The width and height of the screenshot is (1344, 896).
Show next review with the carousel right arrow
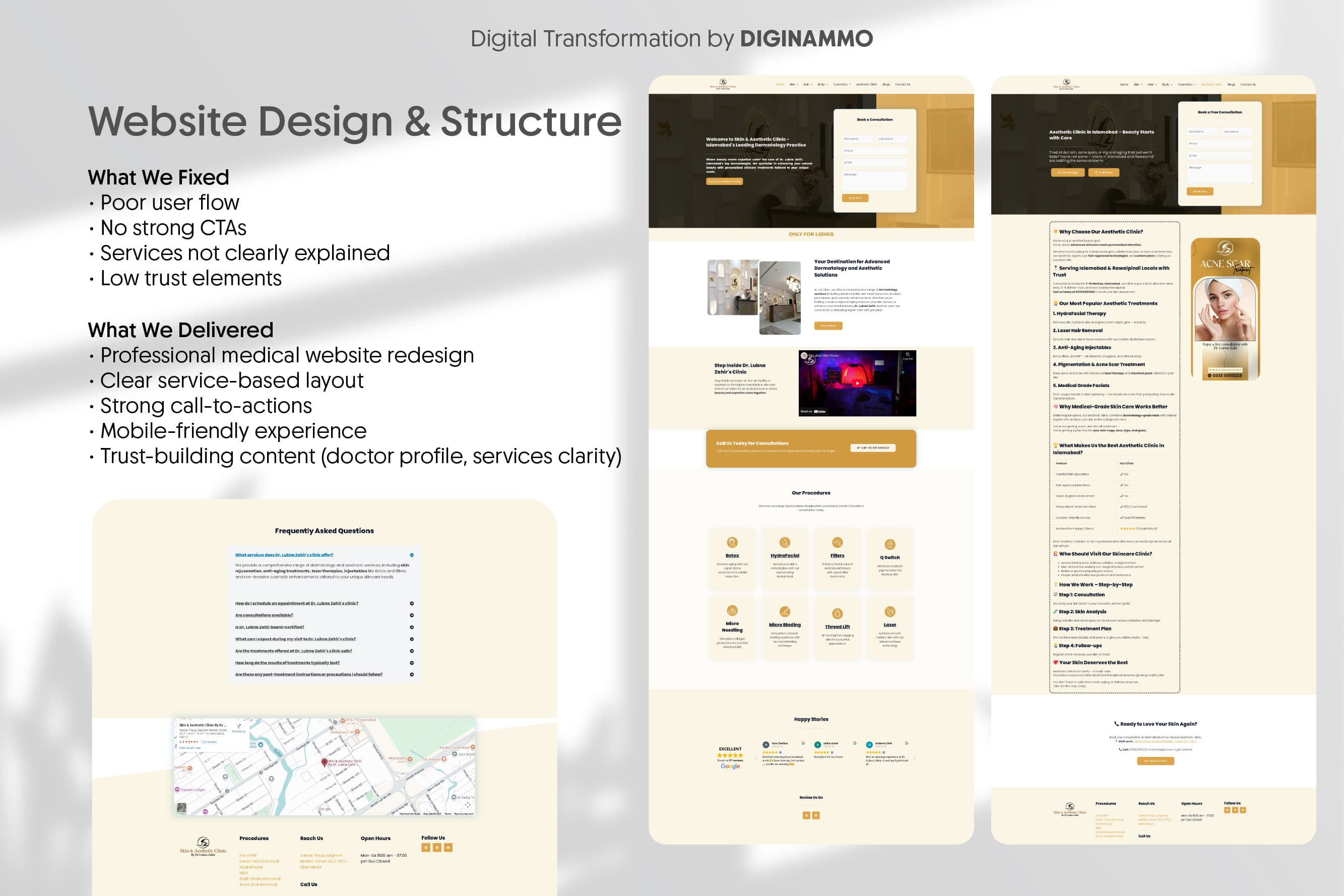click(x=914, y=758)
